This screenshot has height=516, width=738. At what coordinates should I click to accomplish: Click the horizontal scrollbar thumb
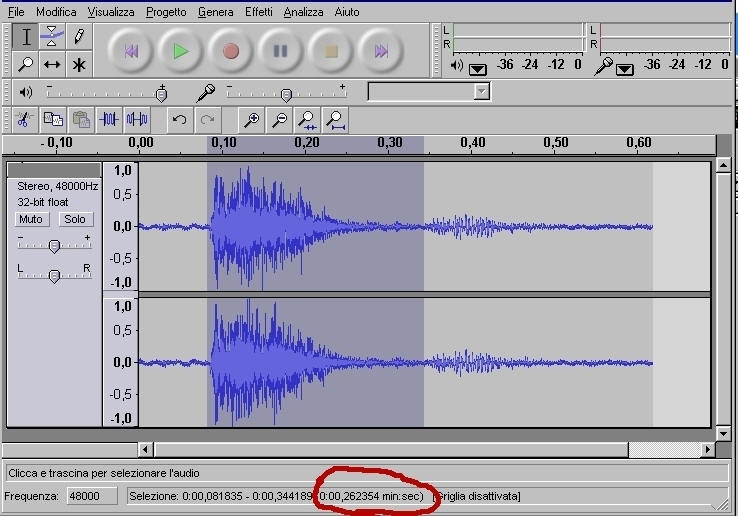(392, 450)
